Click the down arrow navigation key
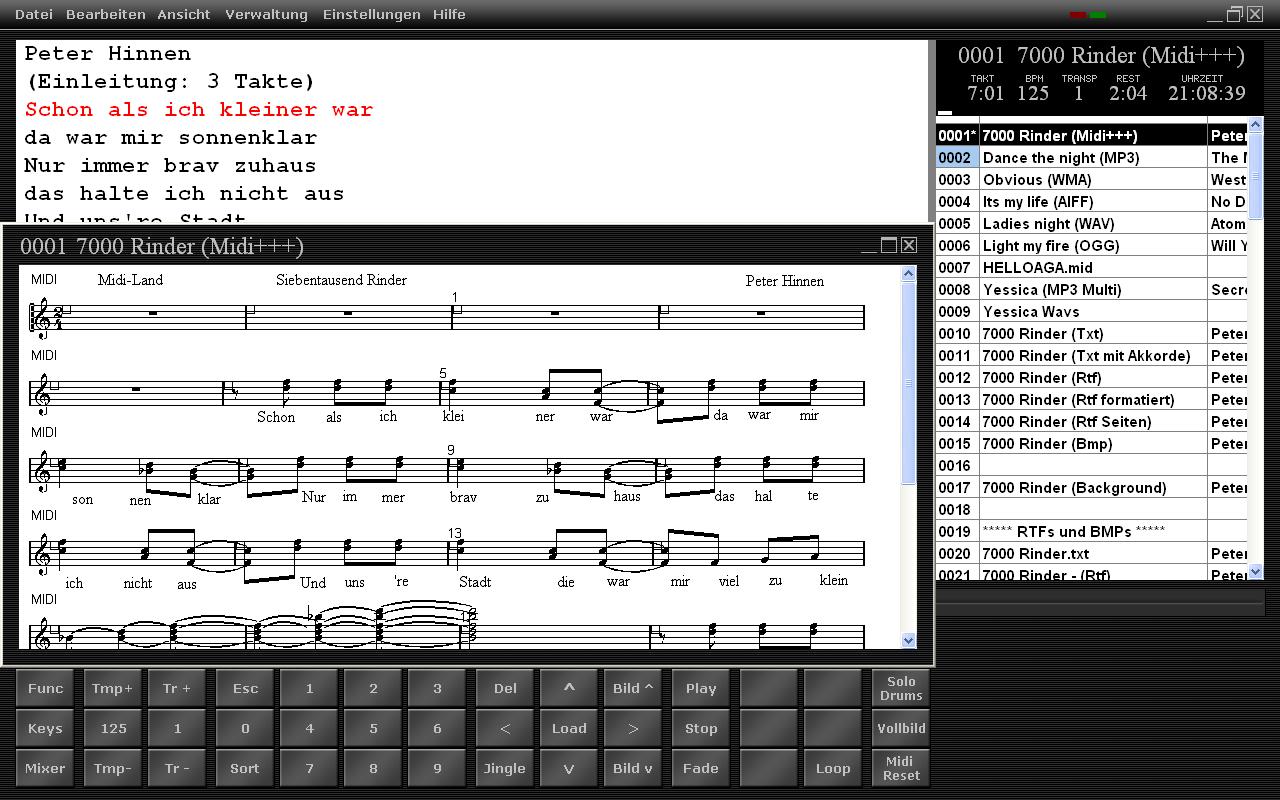Image resolution: width=1280 pixels, height=800 pixels. click(x=569, y=768)
